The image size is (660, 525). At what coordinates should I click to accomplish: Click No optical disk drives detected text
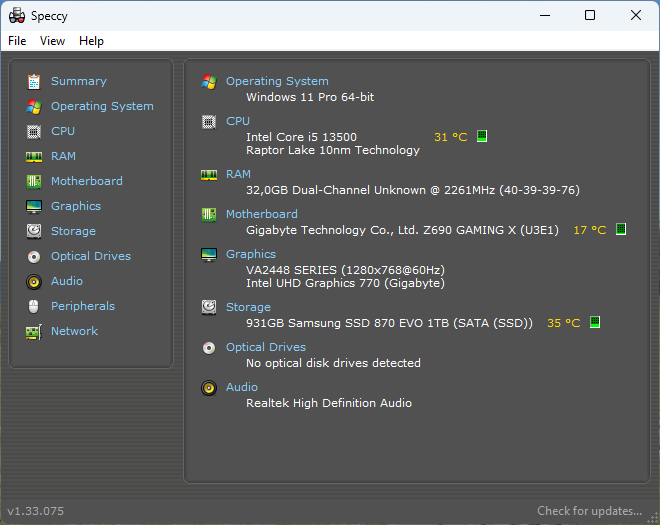[x=333, y=363]
